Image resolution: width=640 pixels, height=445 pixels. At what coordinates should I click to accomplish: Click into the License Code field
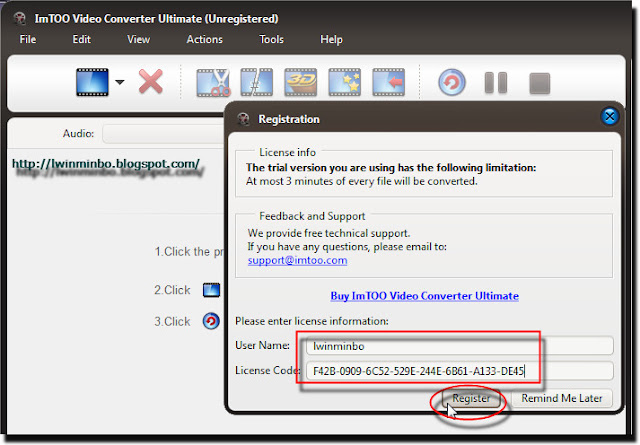point(460,371)
